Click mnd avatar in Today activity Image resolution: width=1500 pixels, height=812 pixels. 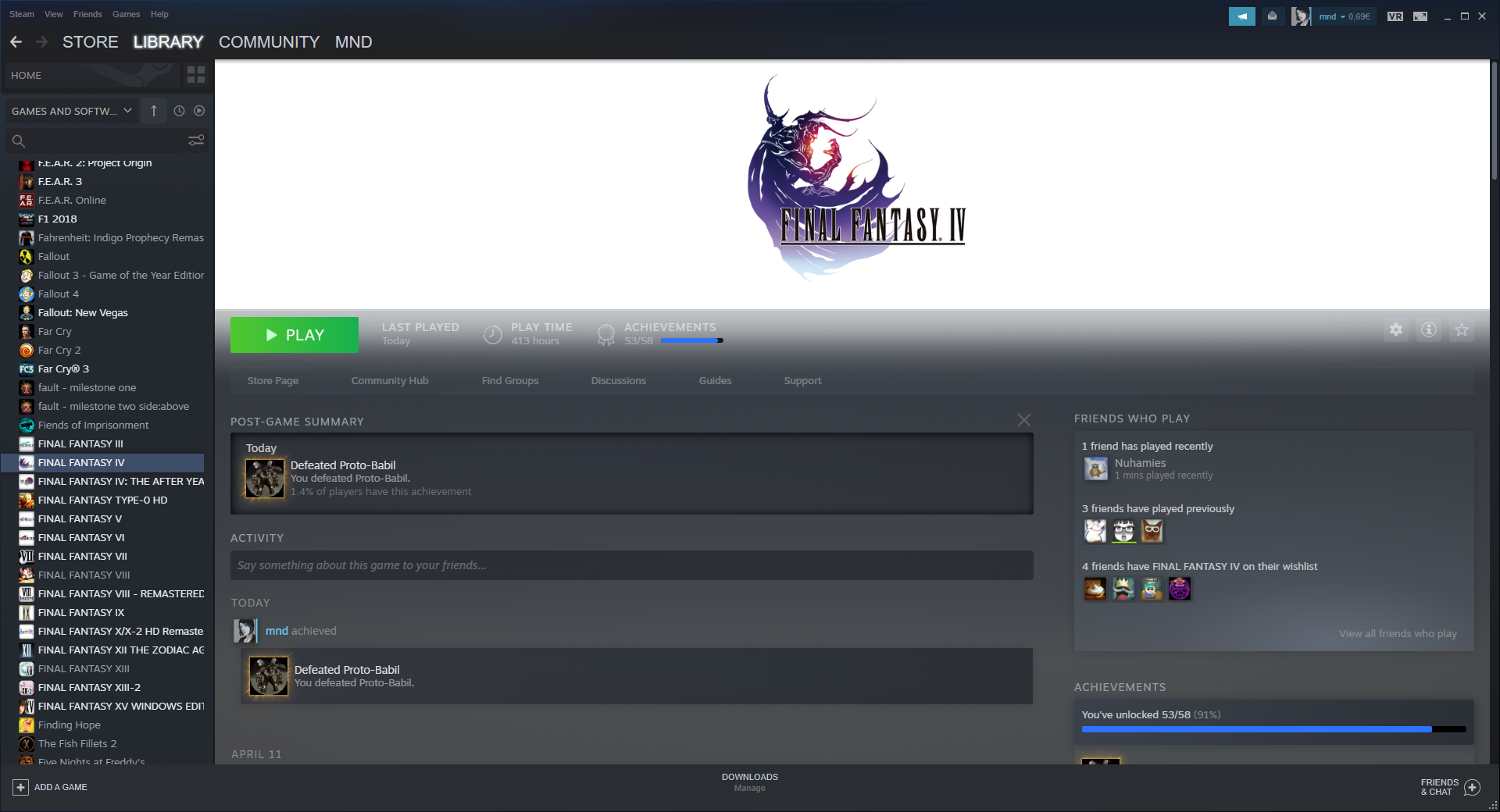pos(245,631)
